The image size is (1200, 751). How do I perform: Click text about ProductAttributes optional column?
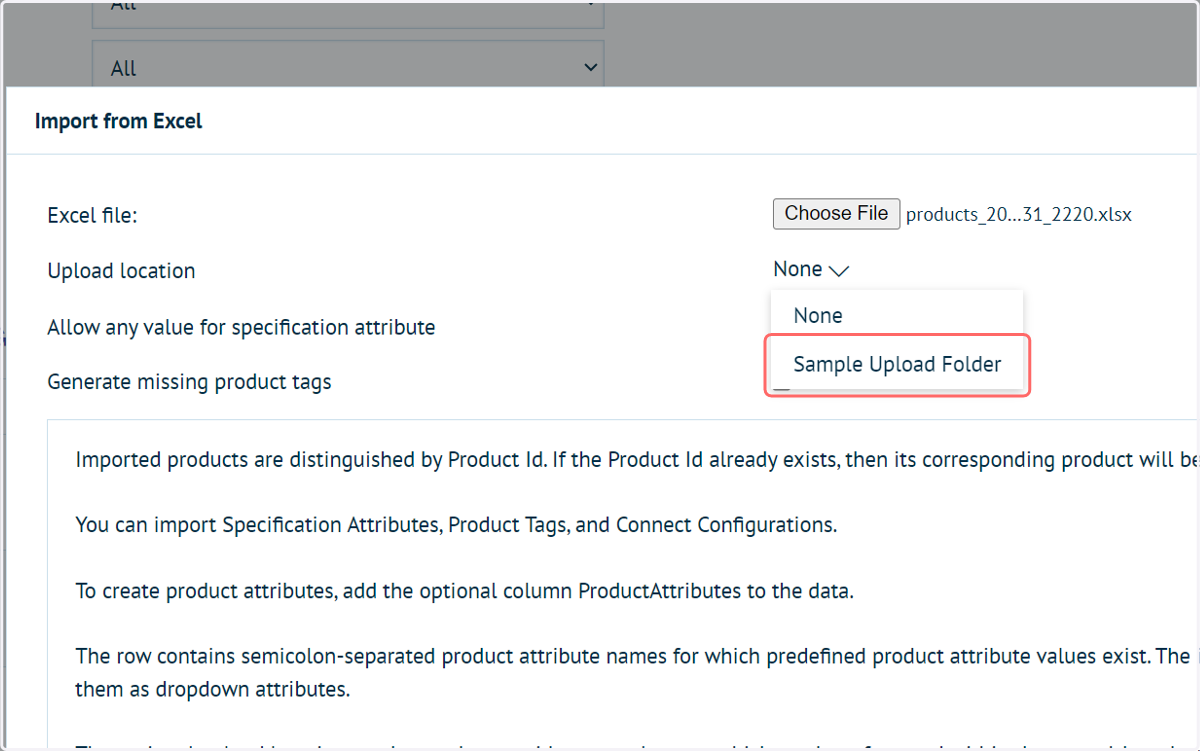point(465,590)
